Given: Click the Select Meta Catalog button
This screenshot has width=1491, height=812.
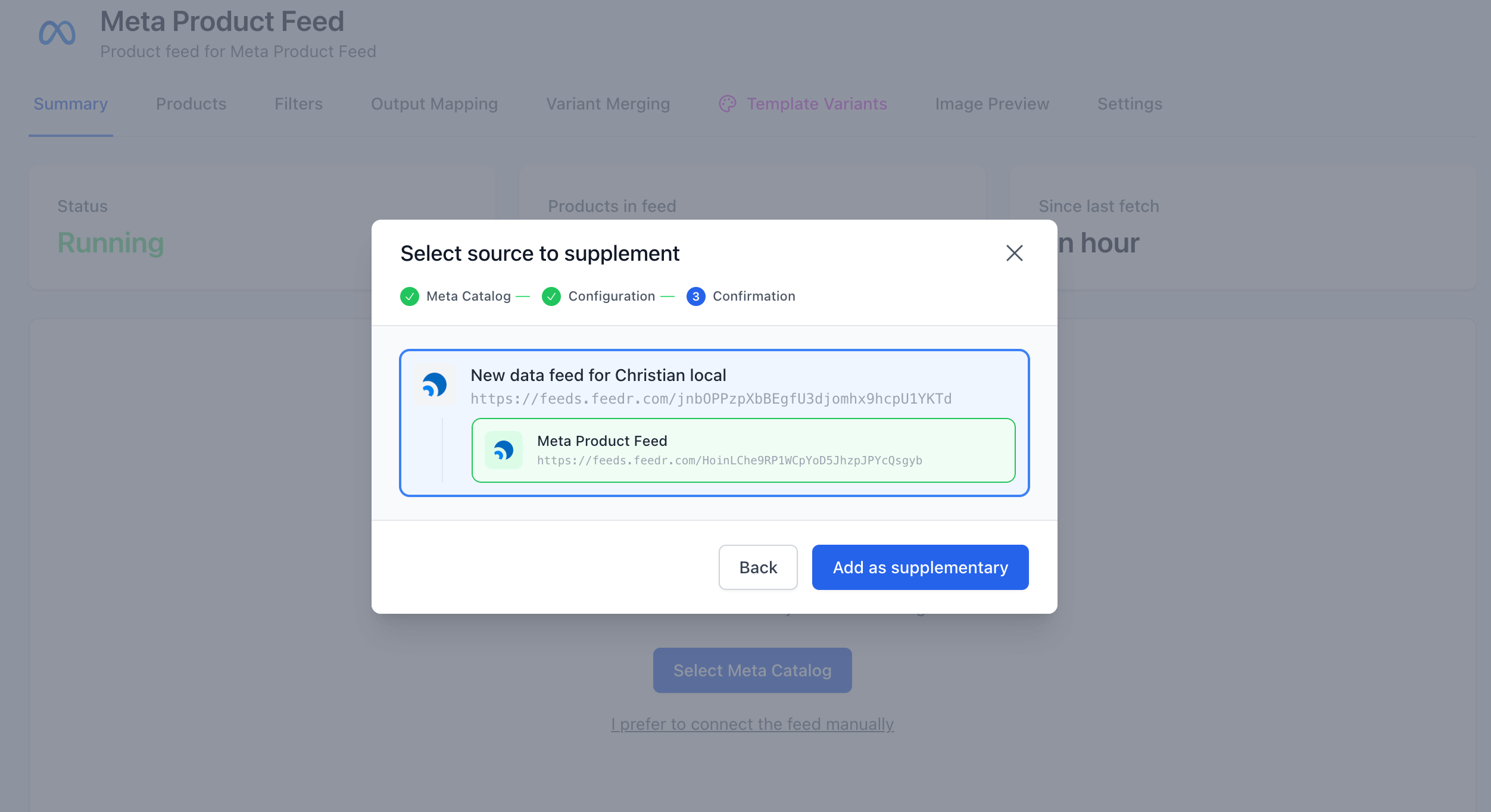Looking at the screenshot, I should pyautogui.click(x=752, y=670).
